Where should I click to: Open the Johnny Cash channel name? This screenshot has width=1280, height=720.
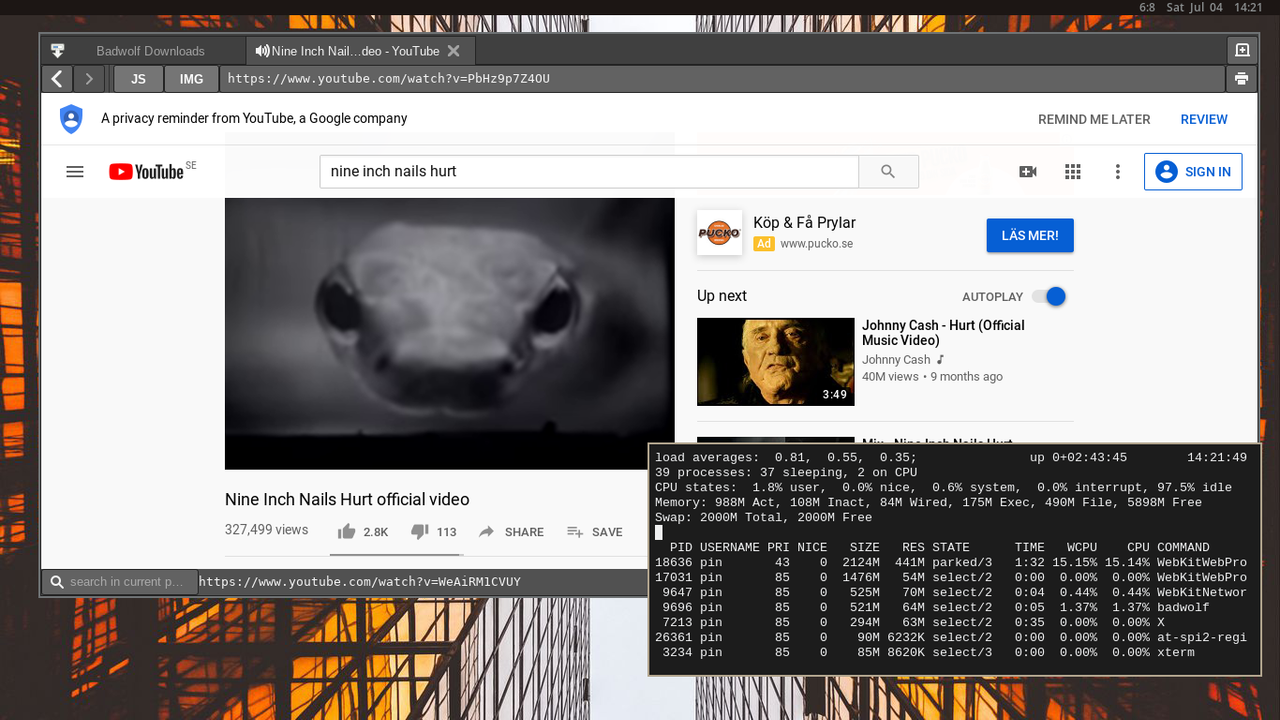pyautogui.click(x=896, y=360)
